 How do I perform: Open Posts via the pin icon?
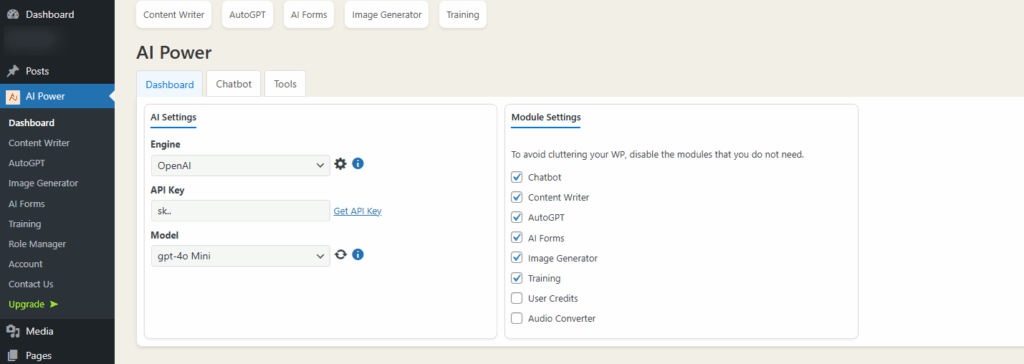click(x=13, y=71)
